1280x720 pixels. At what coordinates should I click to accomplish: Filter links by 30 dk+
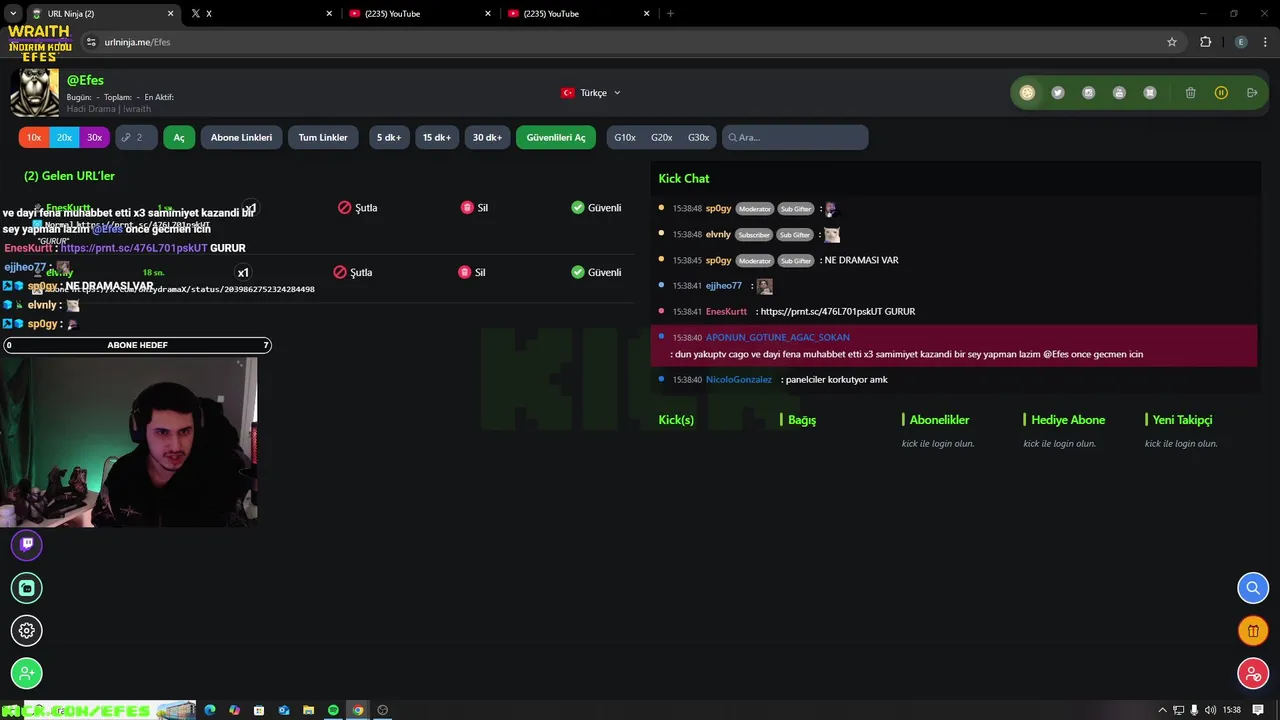click(x=487, y=138)
